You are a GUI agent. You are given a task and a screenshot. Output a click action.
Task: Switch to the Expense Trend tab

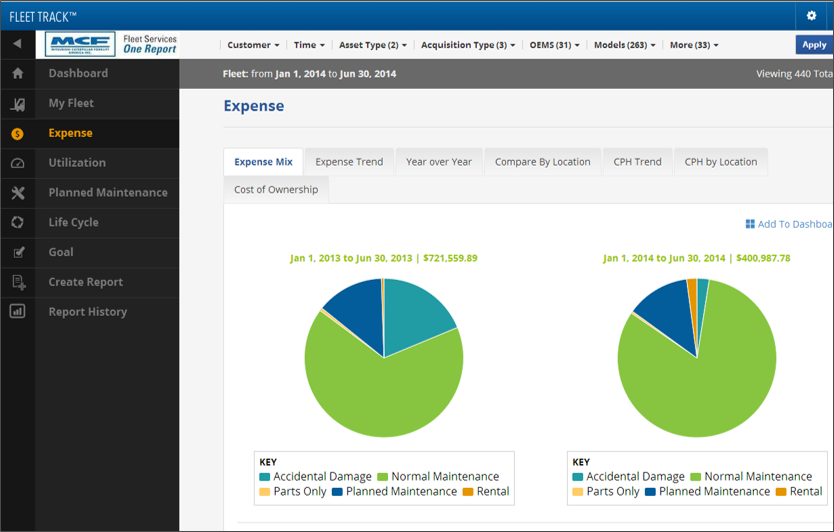click(x=349, y=162)
